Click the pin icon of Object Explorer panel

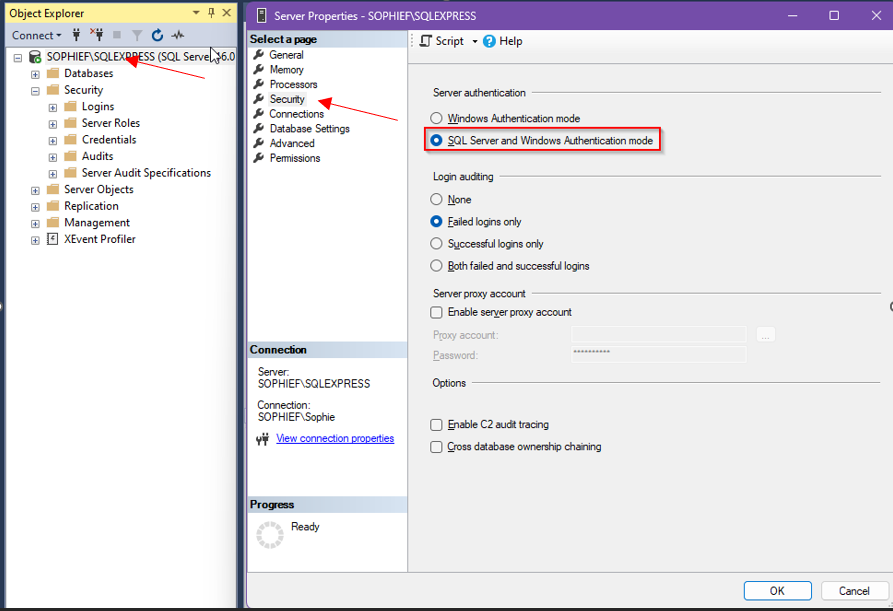point(211,13)
